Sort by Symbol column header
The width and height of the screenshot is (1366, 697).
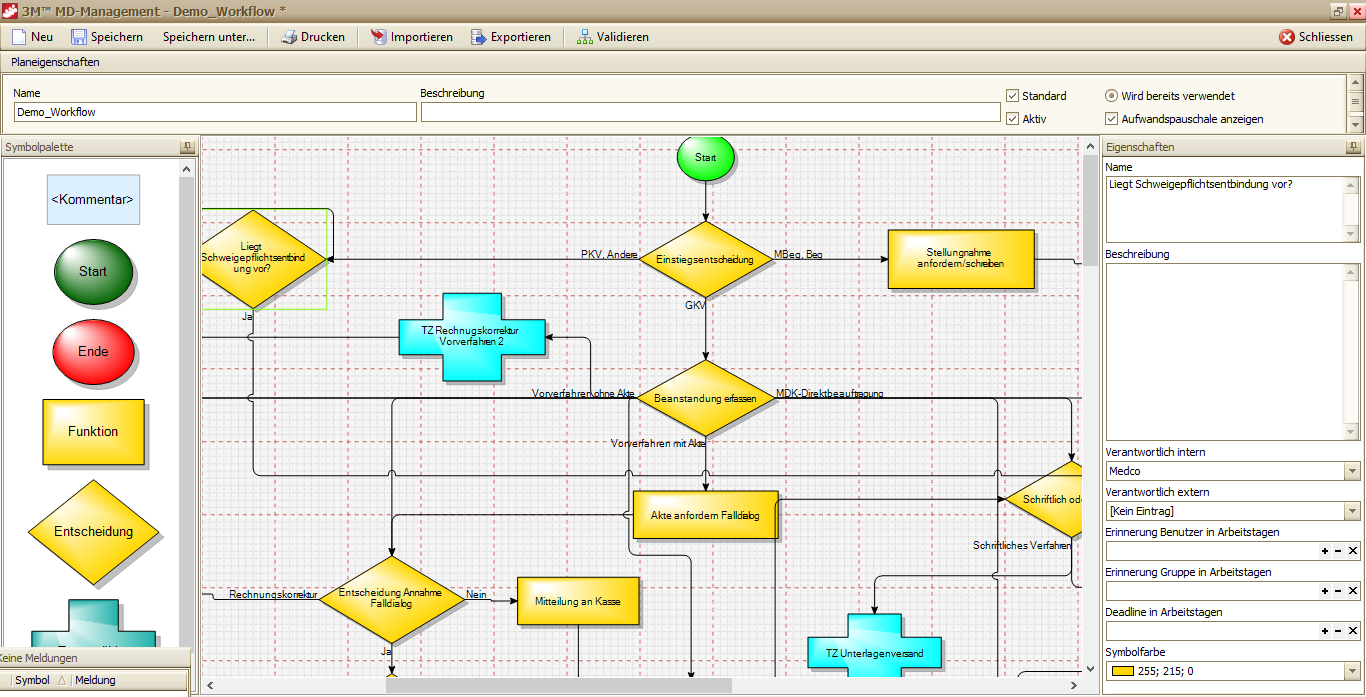point(32,680)
